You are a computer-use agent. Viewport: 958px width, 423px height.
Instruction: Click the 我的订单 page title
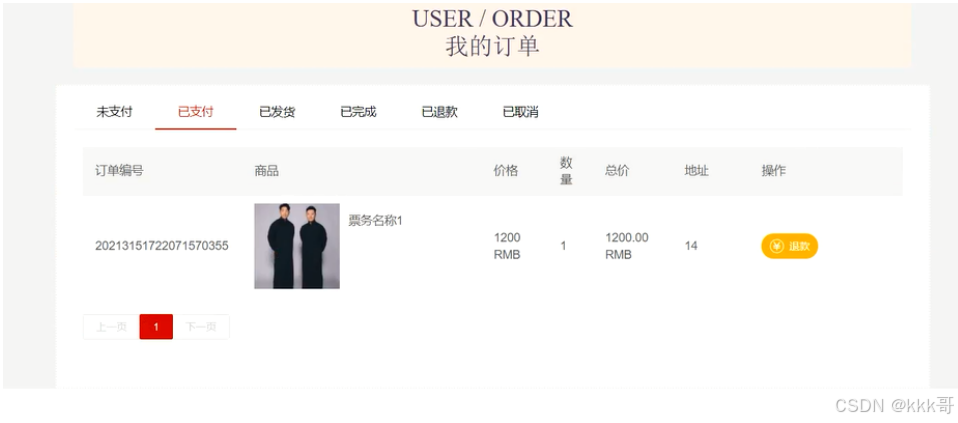point(492,46)
